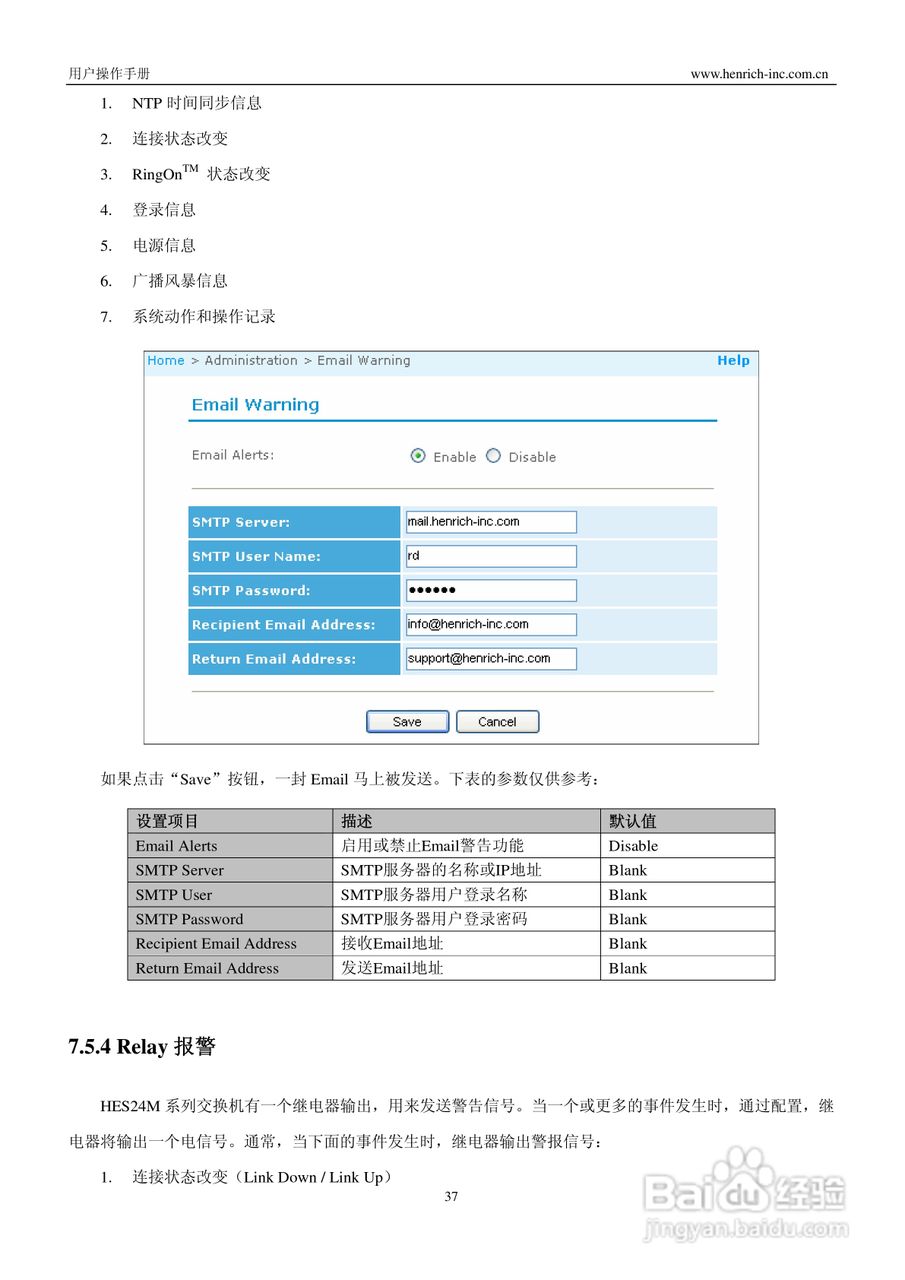
Task: Click the www.henrich-inc.com.cn link
Action: click(x=762, y=72)
